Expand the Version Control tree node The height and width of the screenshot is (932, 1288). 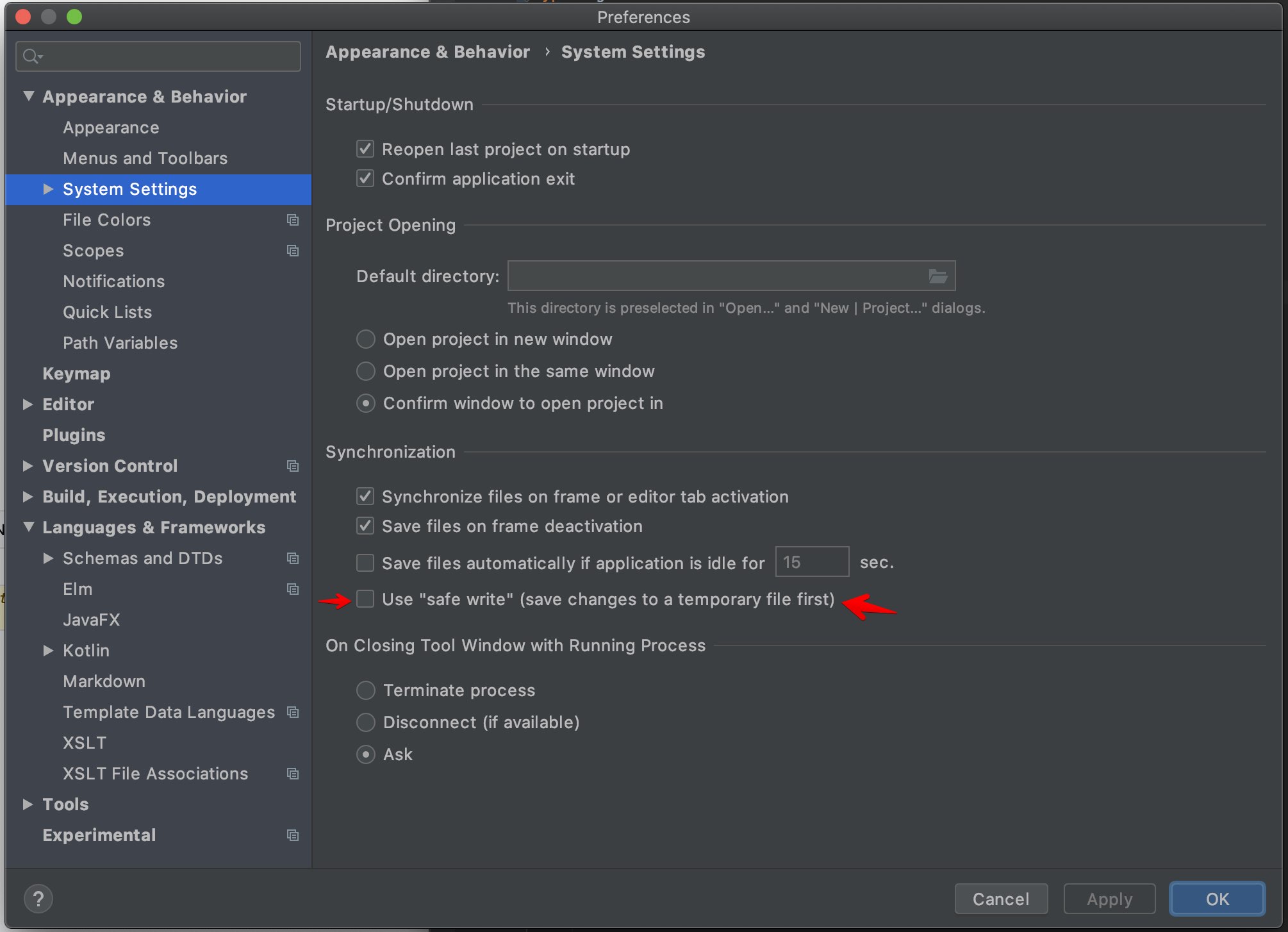click(x=28, y=466)
